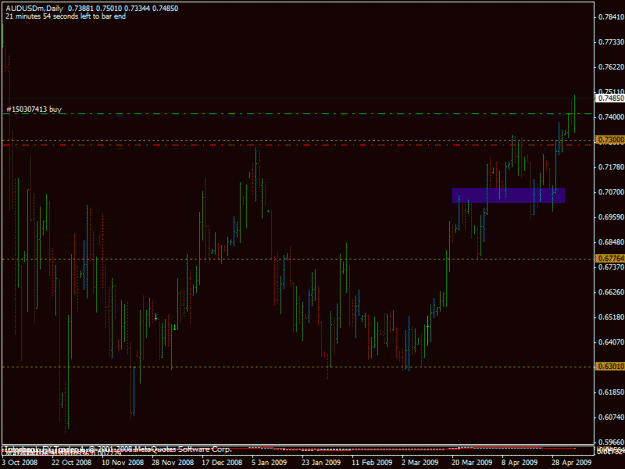Click the 0.65180 price scale value
This screenshot has width=625, height=469.
611,317
